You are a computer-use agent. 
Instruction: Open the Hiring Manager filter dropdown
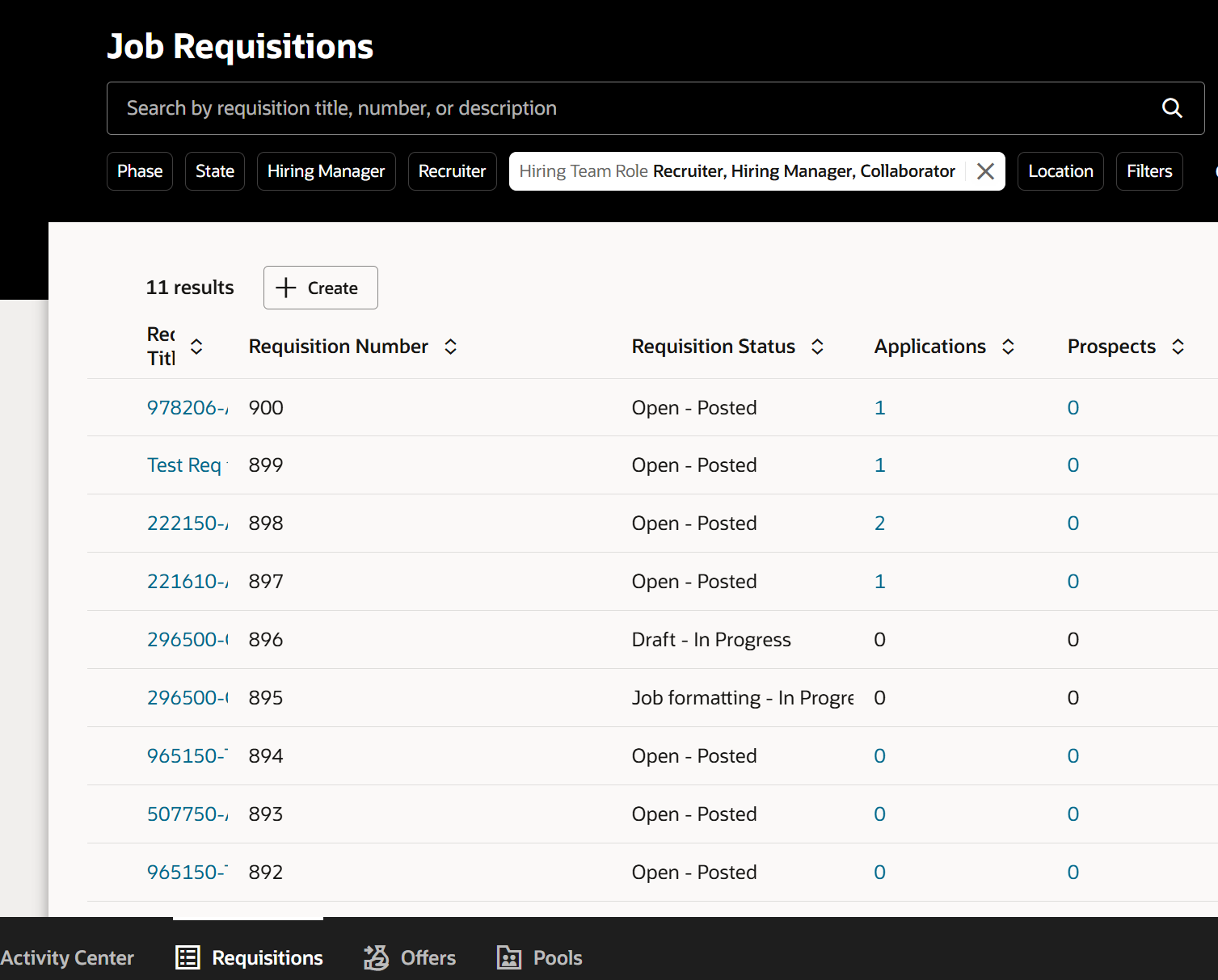pos(327,171)
